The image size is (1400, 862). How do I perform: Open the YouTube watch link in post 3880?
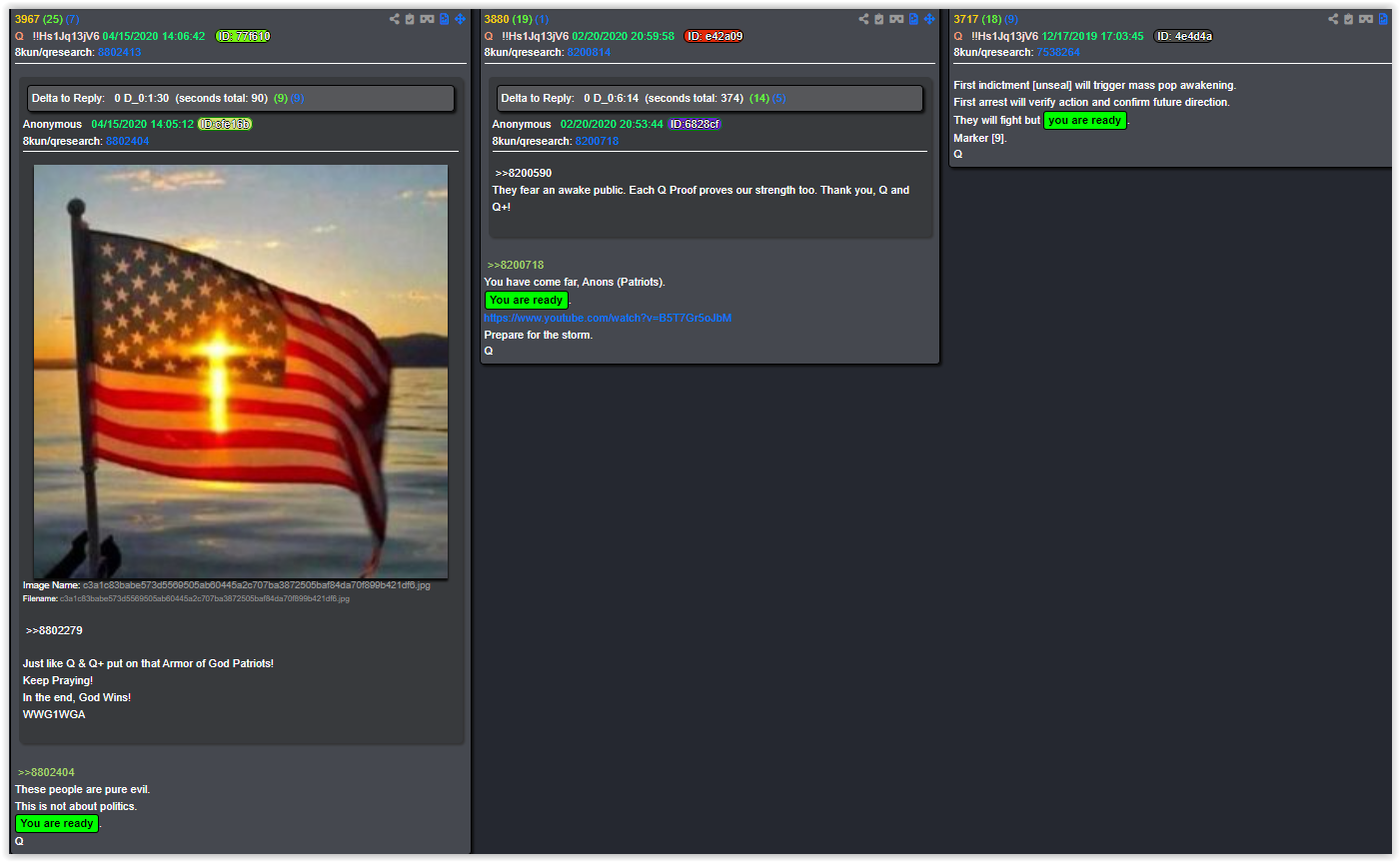coord(608,318)
